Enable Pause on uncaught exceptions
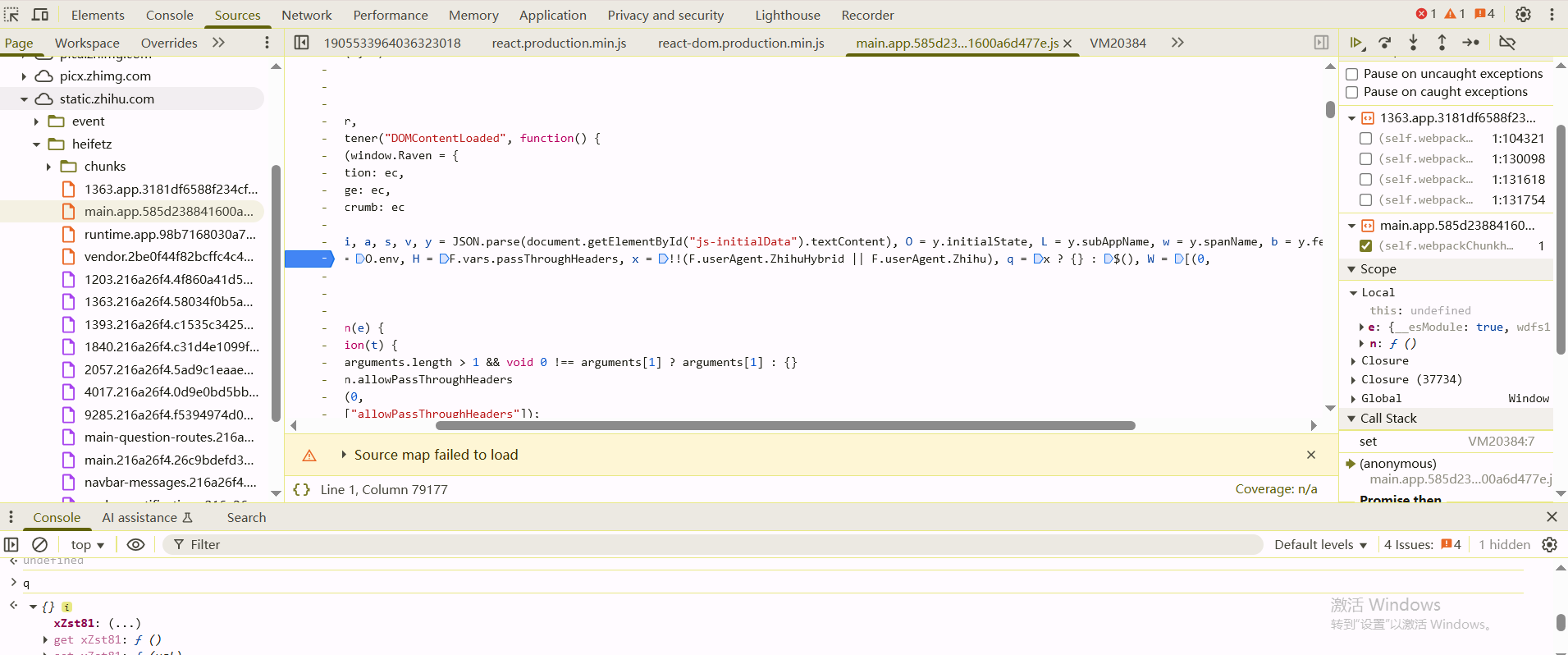Viewport: 1568px width, 655px height. (1352, 74)
